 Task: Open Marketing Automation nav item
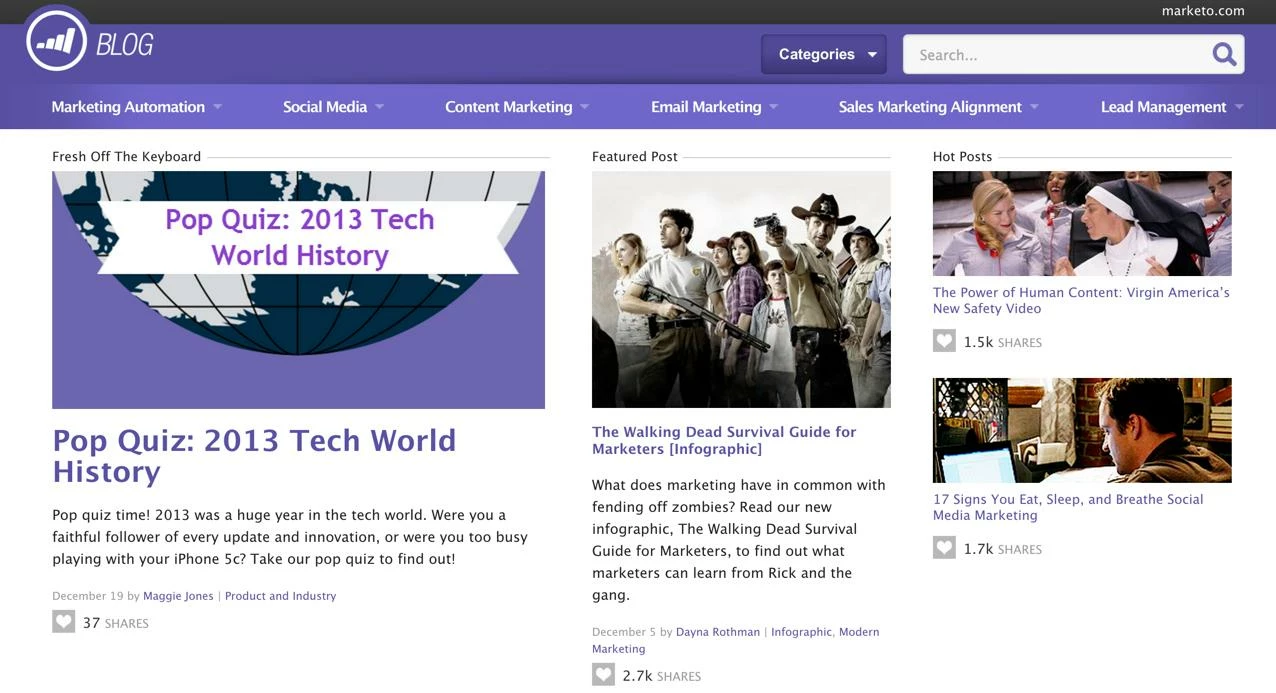tap(128, 107)
